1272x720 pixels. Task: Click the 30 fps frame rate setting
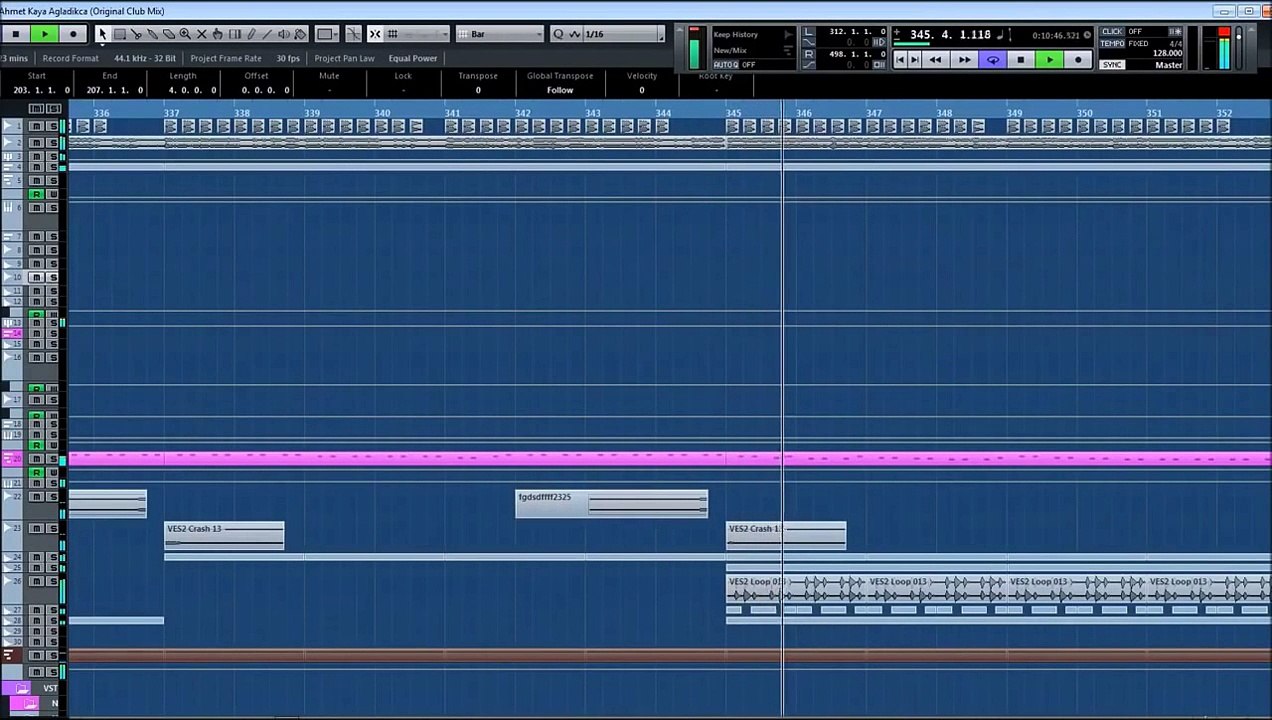pos(288,58)
